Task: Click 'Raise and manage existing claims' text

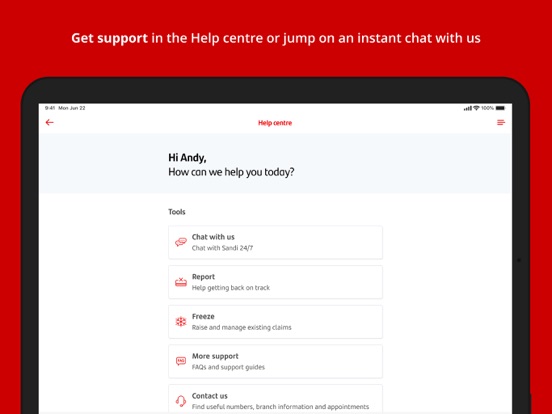Action: click(242, 327)
